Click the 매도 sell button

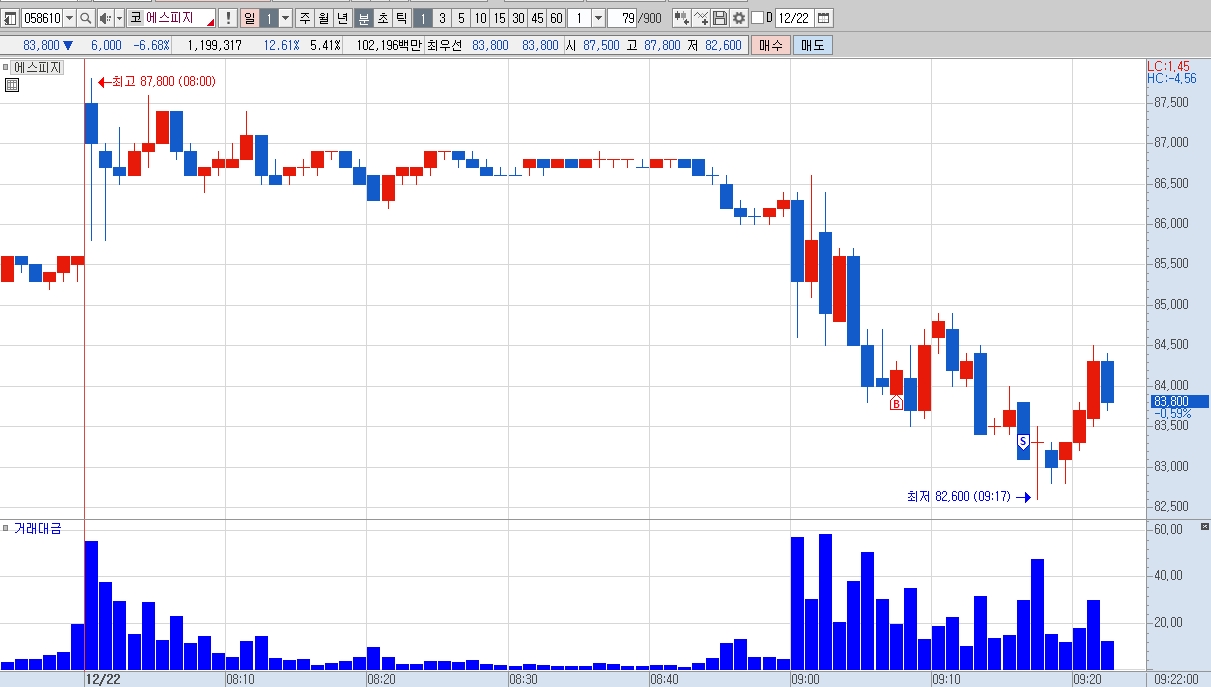811,45
